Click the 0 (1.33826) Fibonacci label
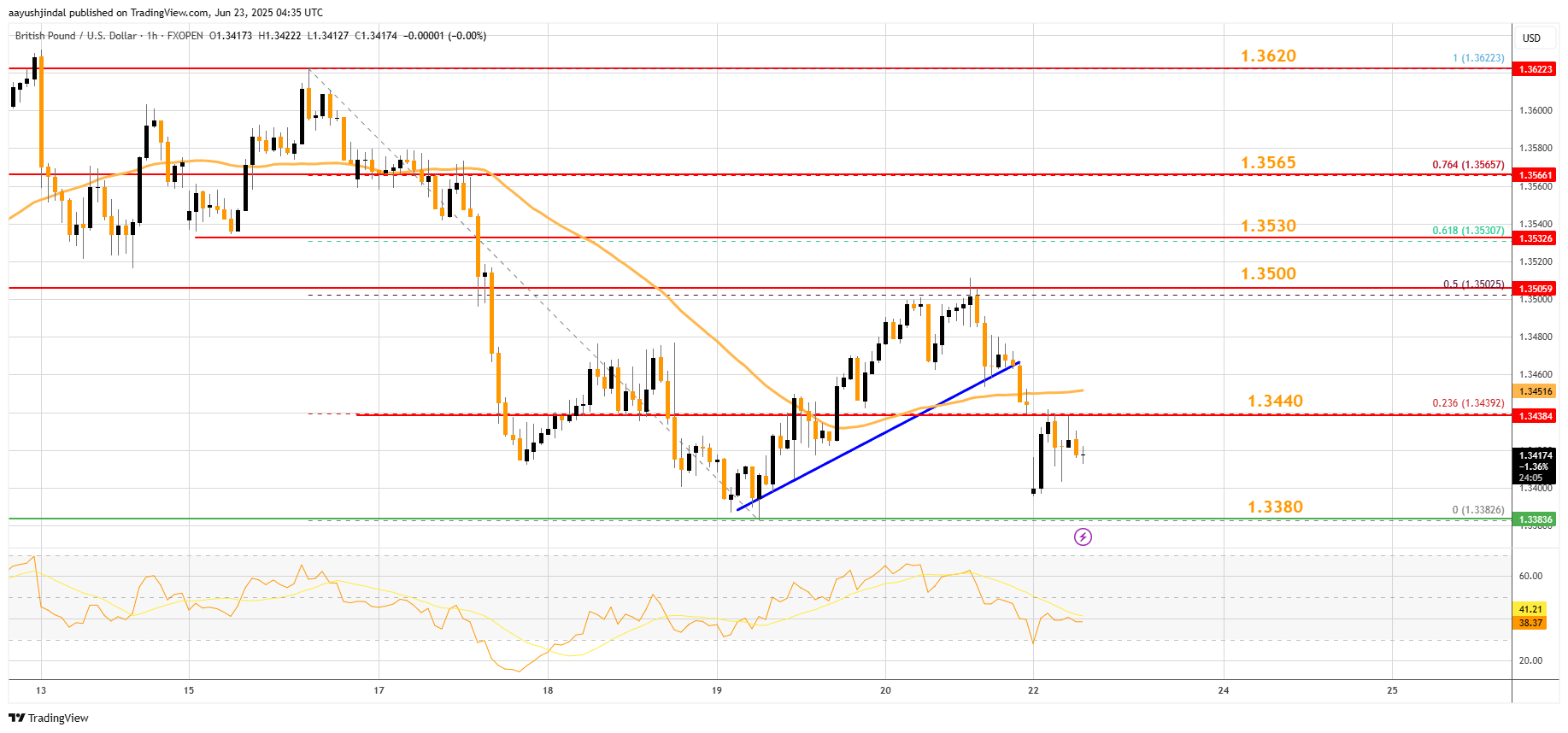Image resolution: width=1568 pixels, height=733 pixels. [x=1478, y=510]
